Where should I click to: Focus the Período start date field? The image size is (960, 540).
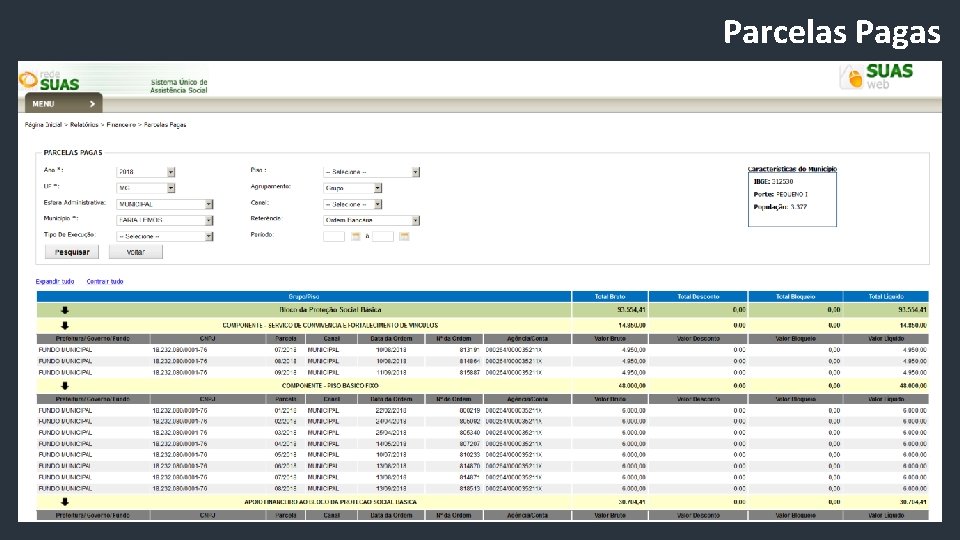(334, 236)
